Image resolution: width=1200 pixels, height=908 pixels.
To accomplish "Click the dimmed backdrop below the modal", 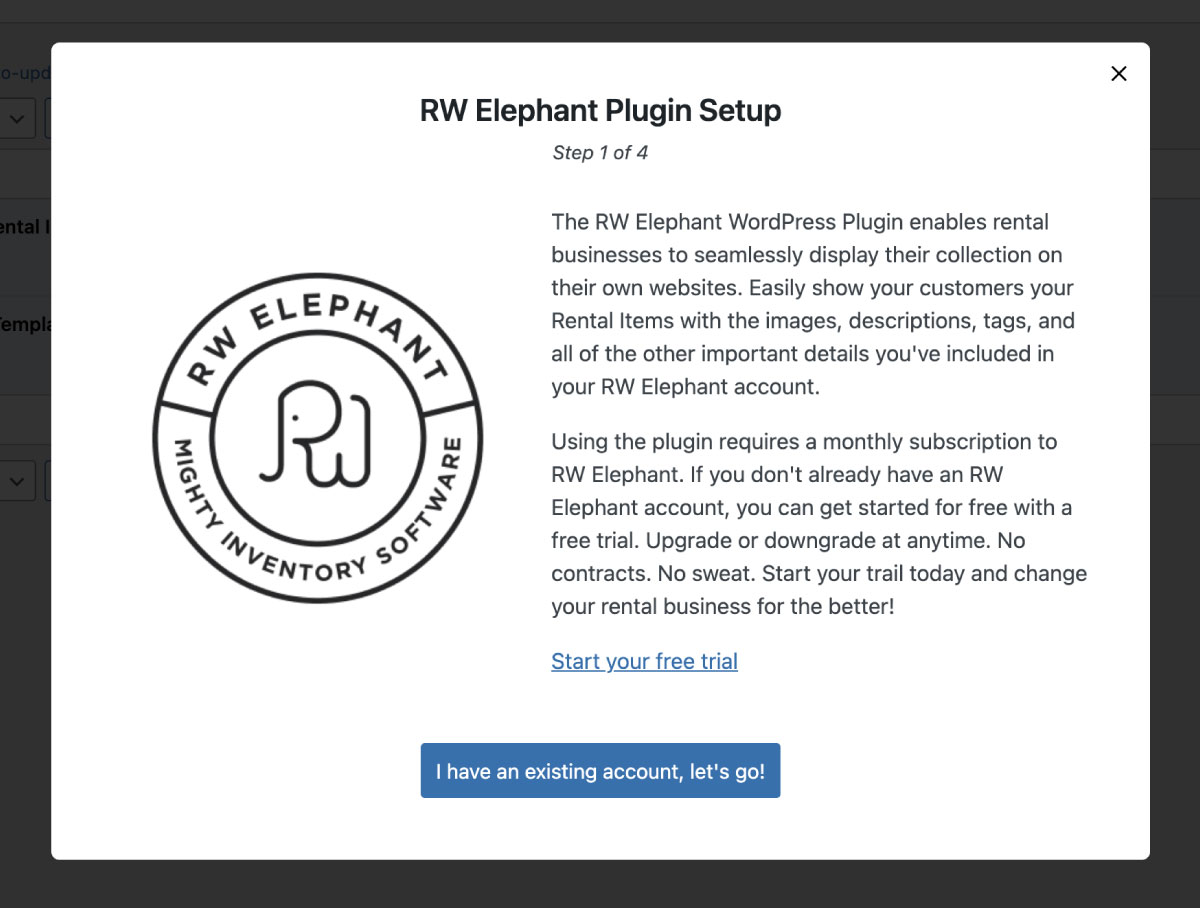I will tap(600, 884).
